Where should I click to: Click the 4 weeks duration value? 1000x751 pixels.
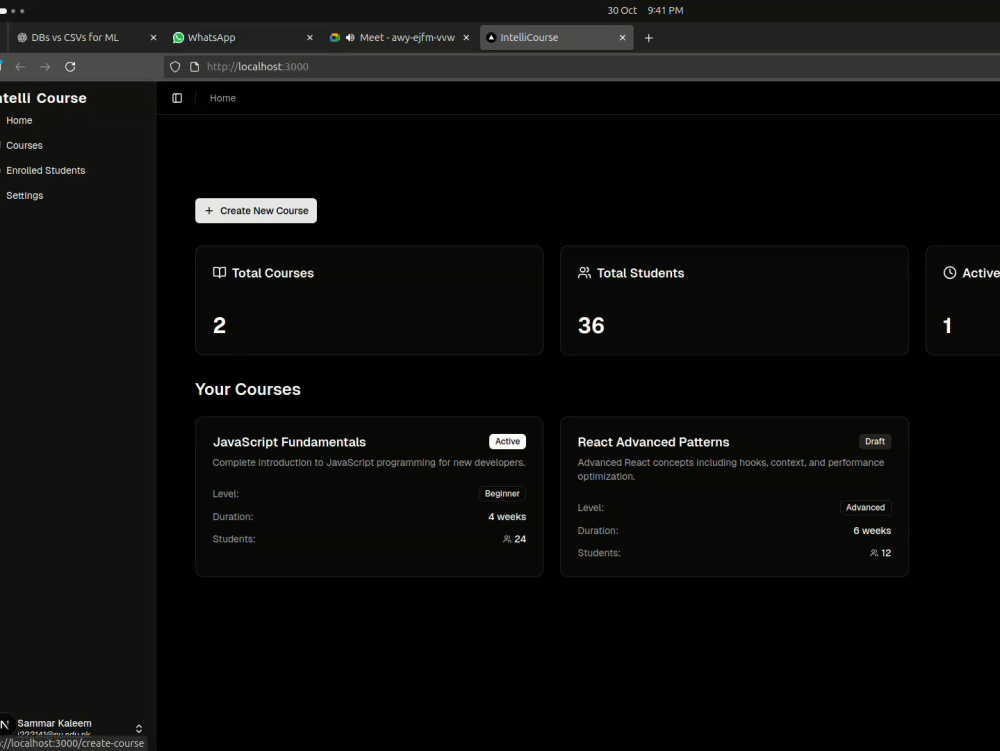507,516
